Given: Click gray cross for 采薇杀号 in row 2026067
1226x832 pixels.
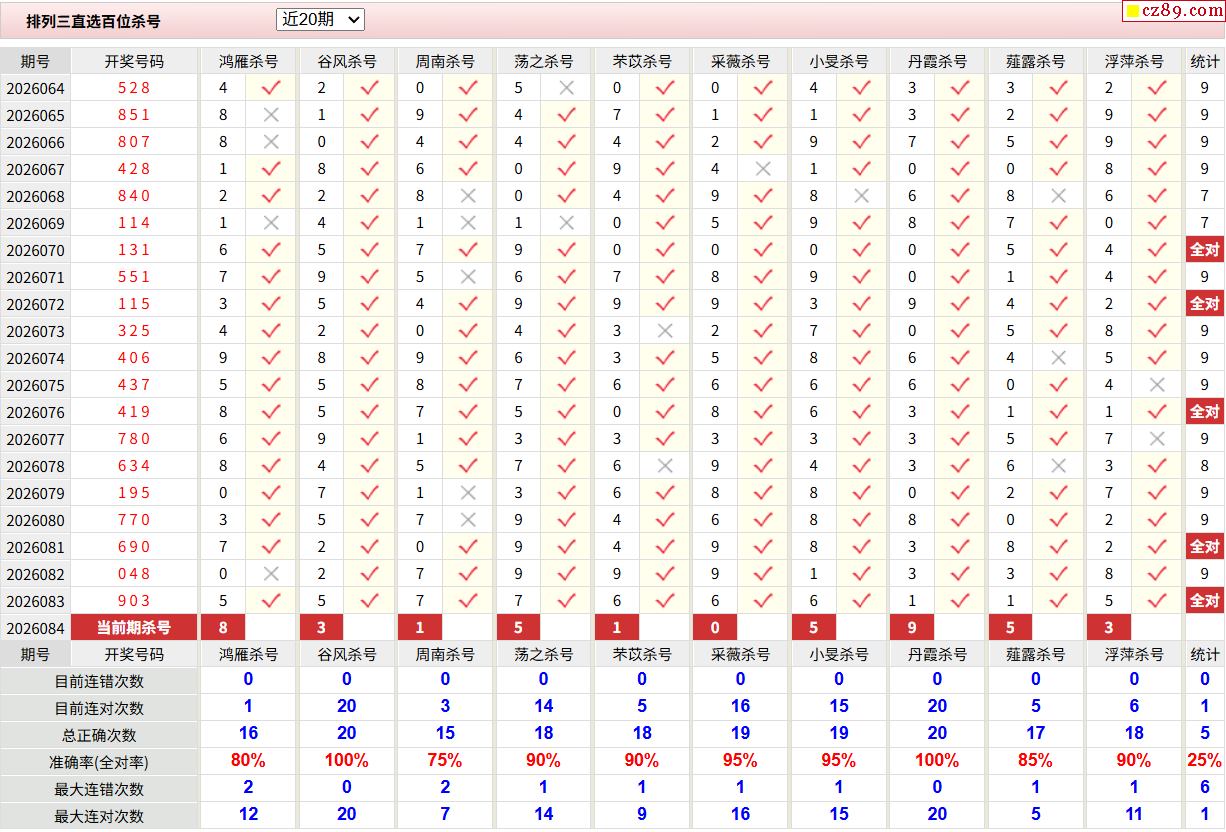Looking at the screenshot, I should click(764, 169).
